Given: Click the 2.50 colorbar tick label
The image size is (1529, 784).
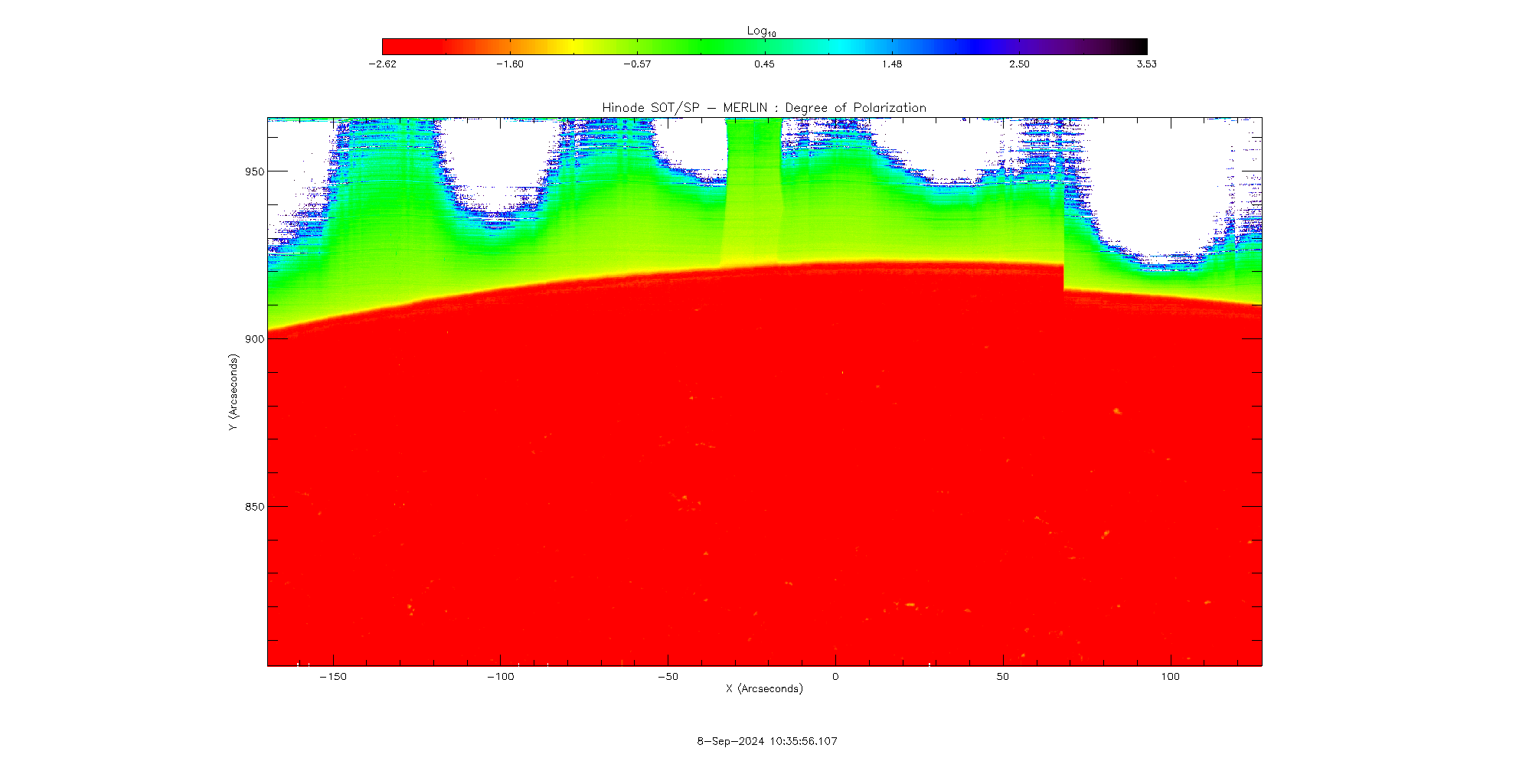Looking at the screenshot, I should 1019,64.
